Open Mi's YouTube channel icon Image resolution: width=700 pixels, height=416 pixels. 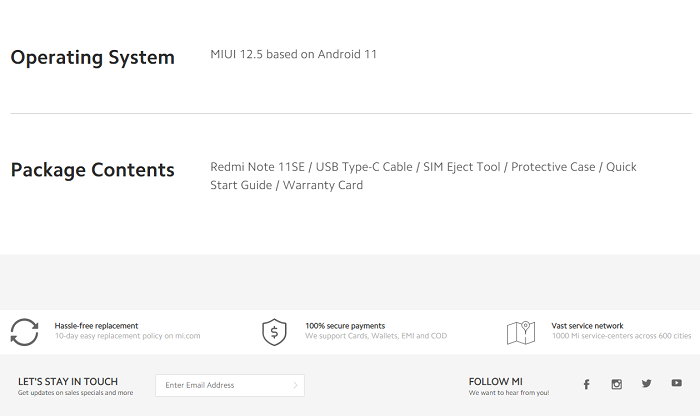(676, 383)
